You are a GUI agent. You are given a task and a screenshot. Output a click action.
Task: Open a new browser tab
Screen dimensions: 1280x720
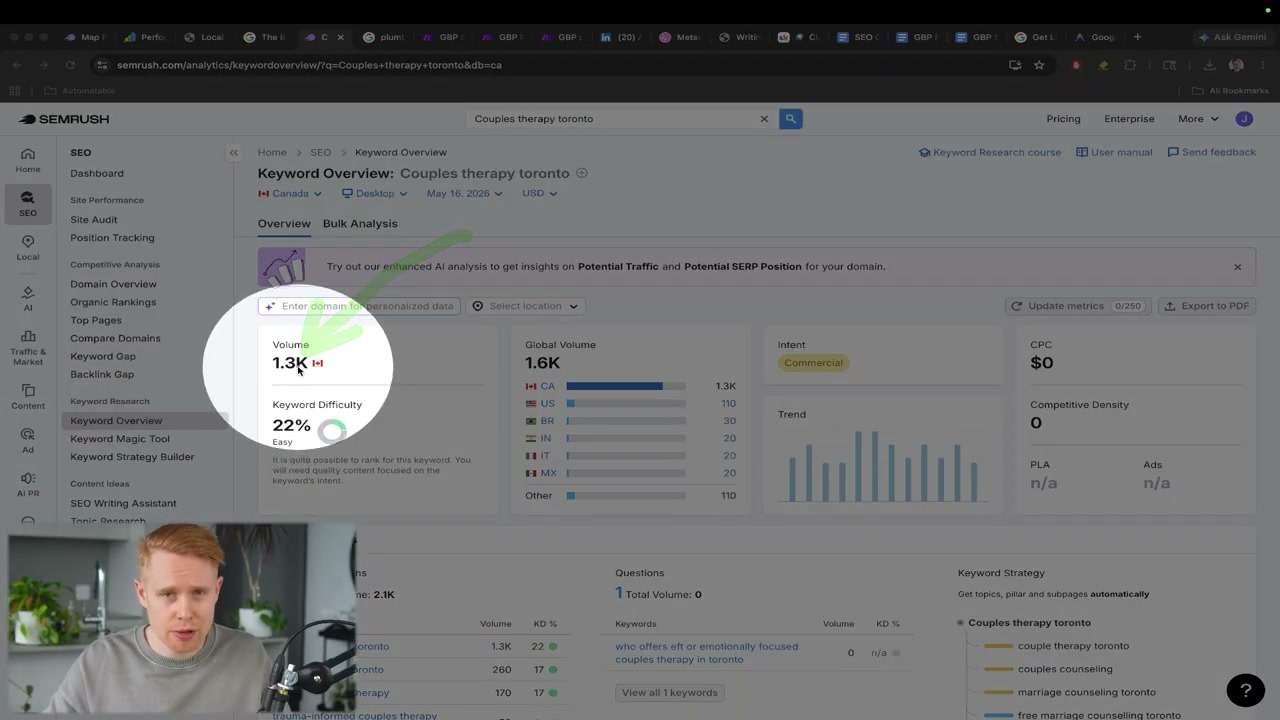(1137, 37)
